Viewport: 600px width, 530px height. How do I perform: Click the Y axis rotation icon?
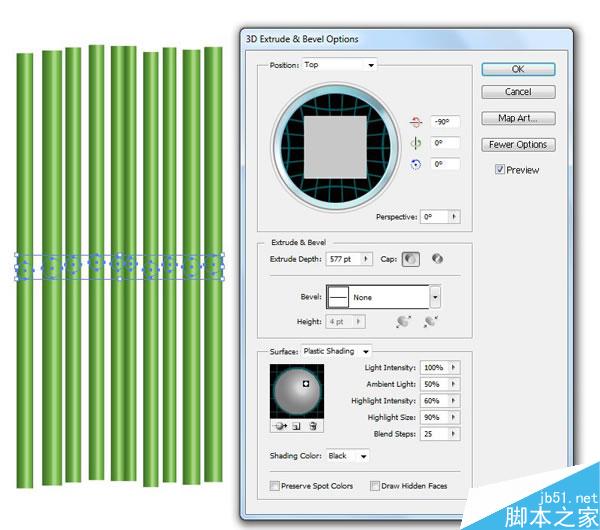tap(416, 143)
